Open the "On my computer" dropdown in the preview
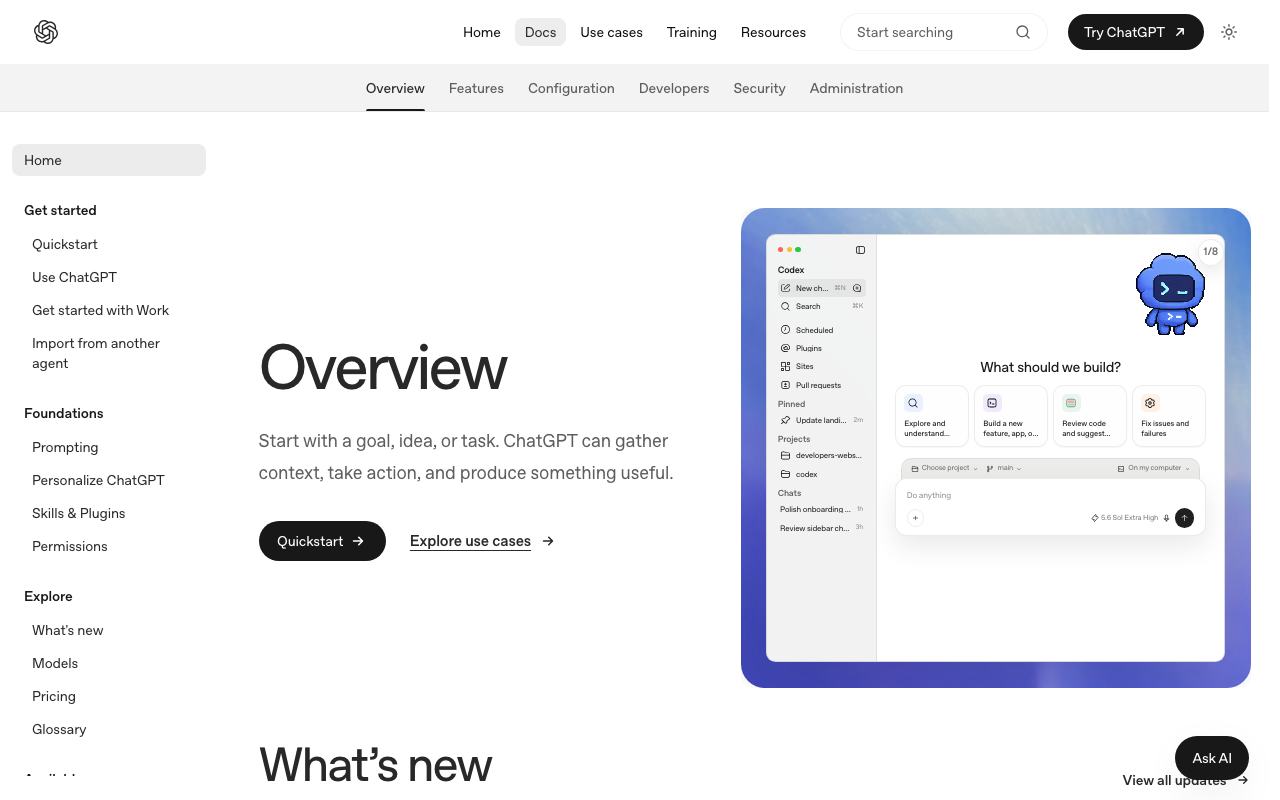The image size is (1280, 800). click(x=1154, y=468)
